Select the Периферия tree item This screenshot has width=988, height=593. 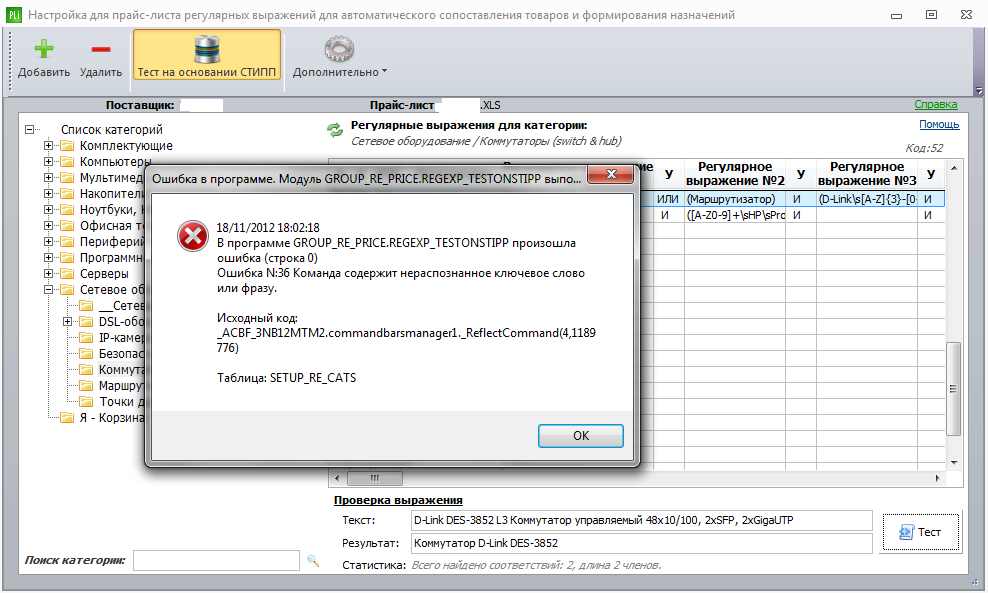click(112, 241)
